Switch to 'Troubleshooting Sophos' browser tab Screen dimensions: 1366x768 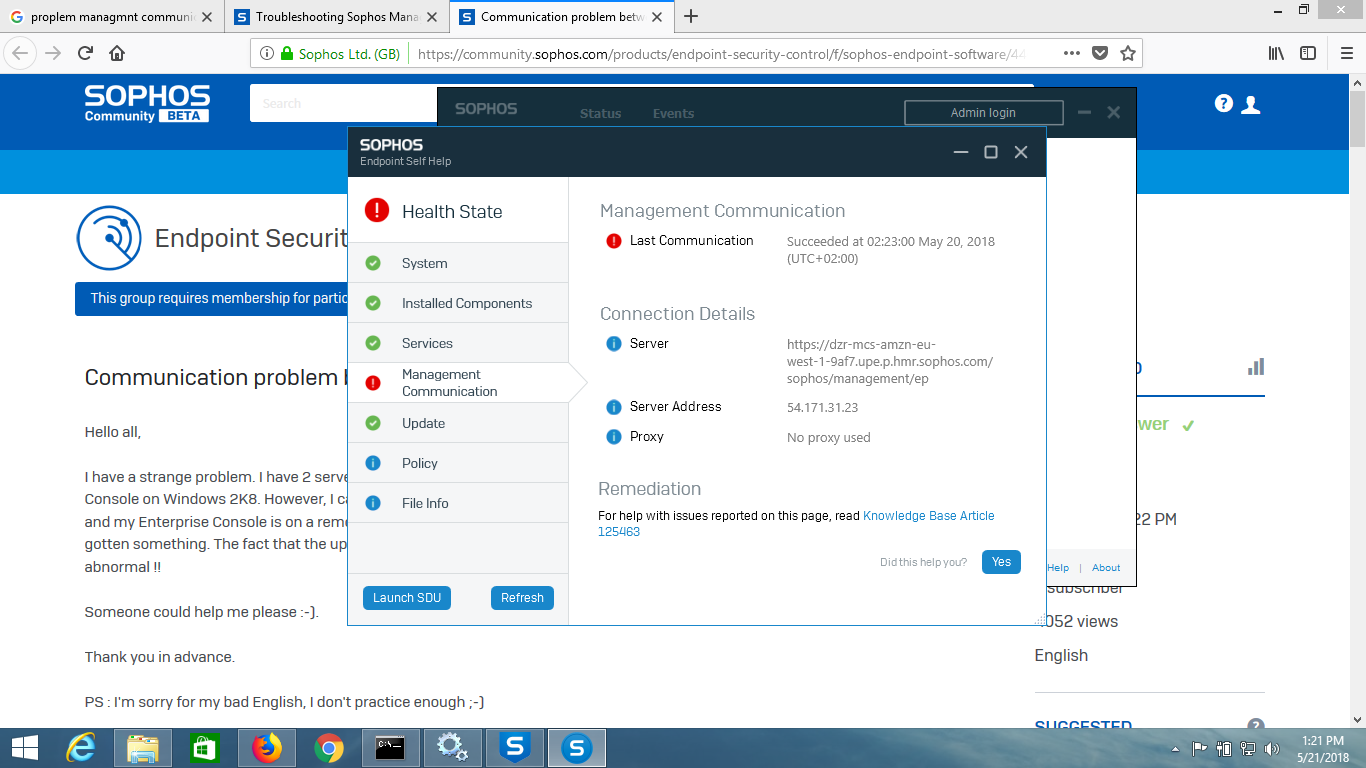point(338,16)
